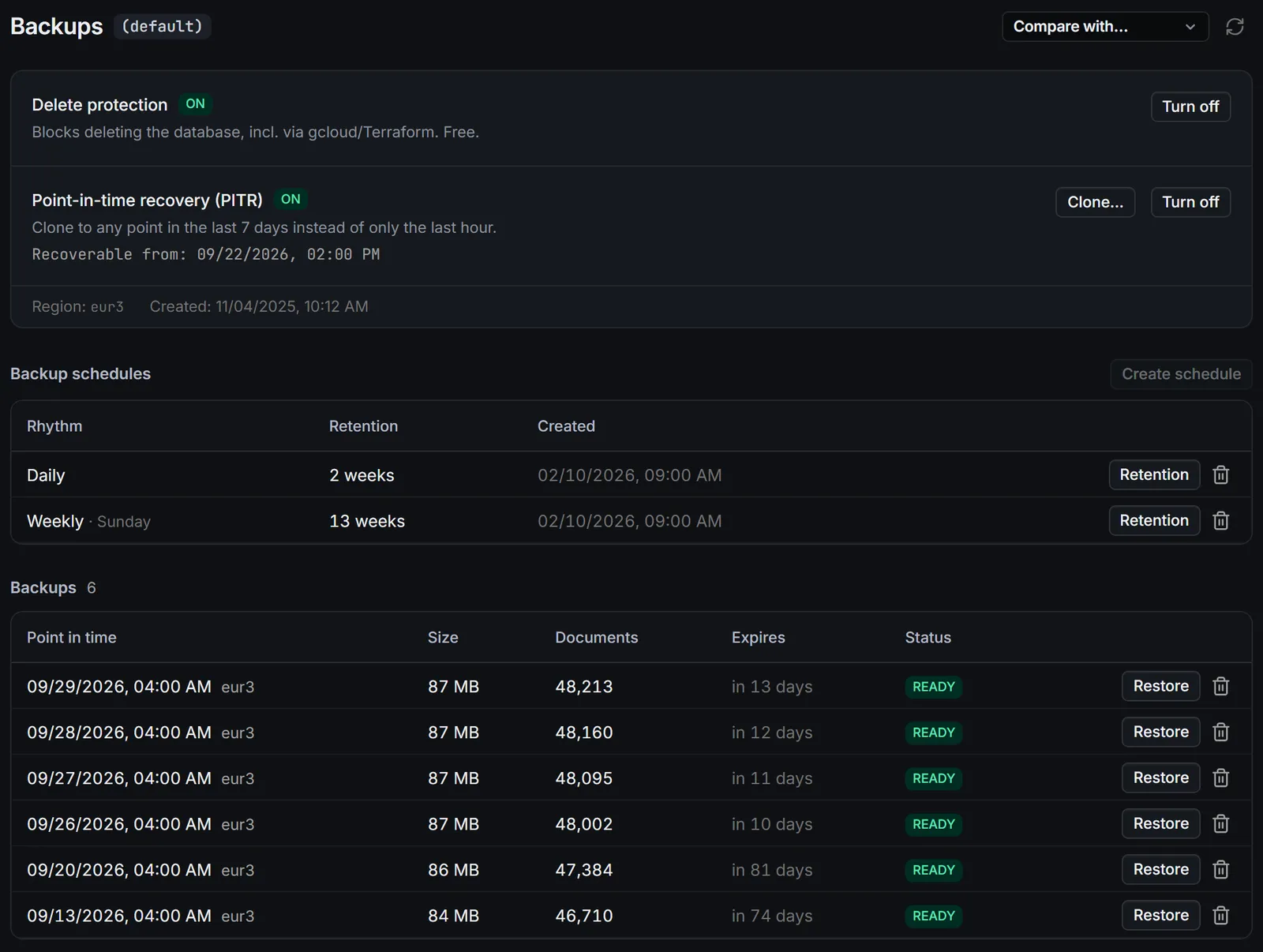Click the Delete protection ON badge
The image size is (1263, 952).
[195, 104]
